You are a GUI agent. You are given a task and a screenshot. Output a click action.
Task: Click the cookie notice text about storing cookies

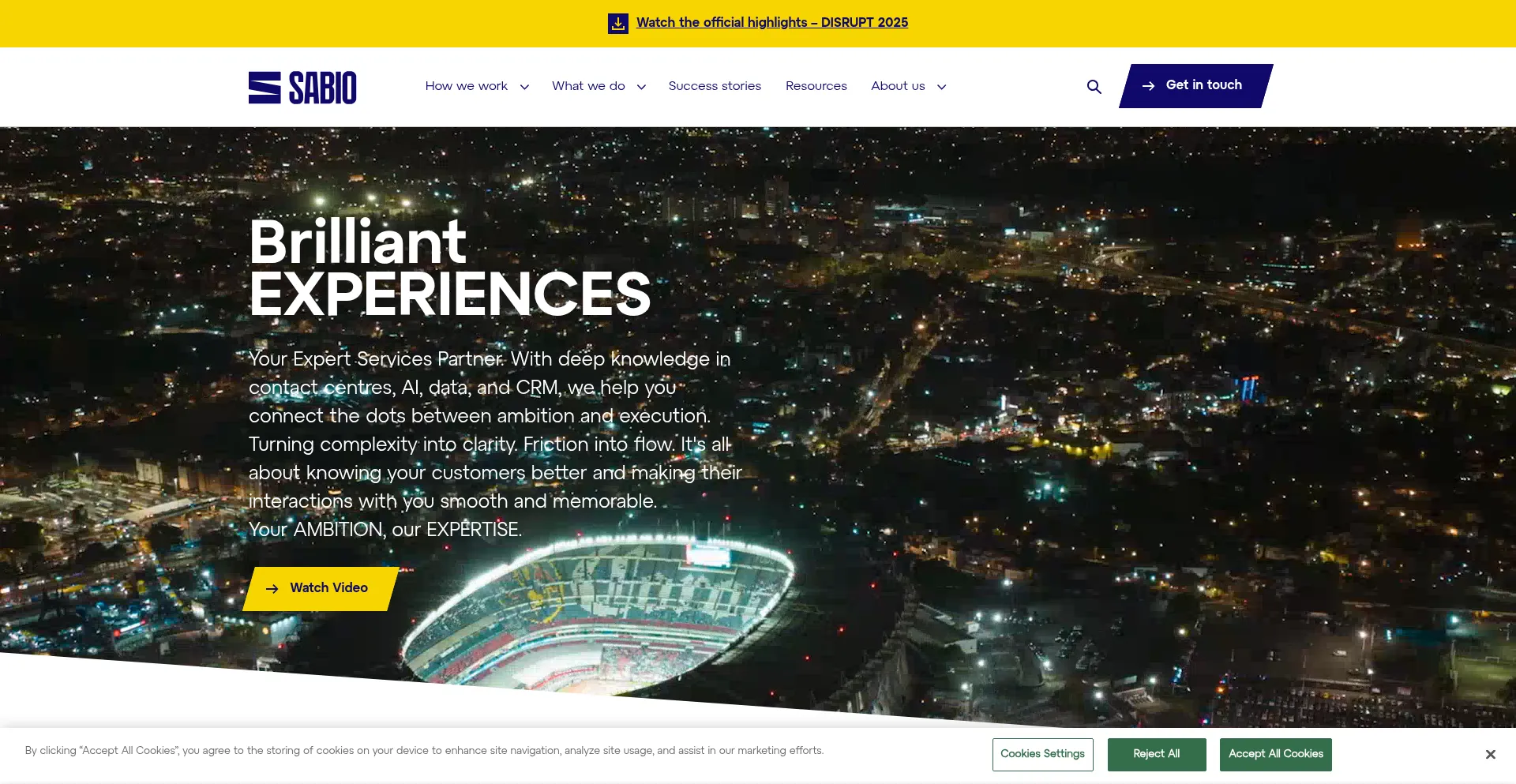(424, 751)
